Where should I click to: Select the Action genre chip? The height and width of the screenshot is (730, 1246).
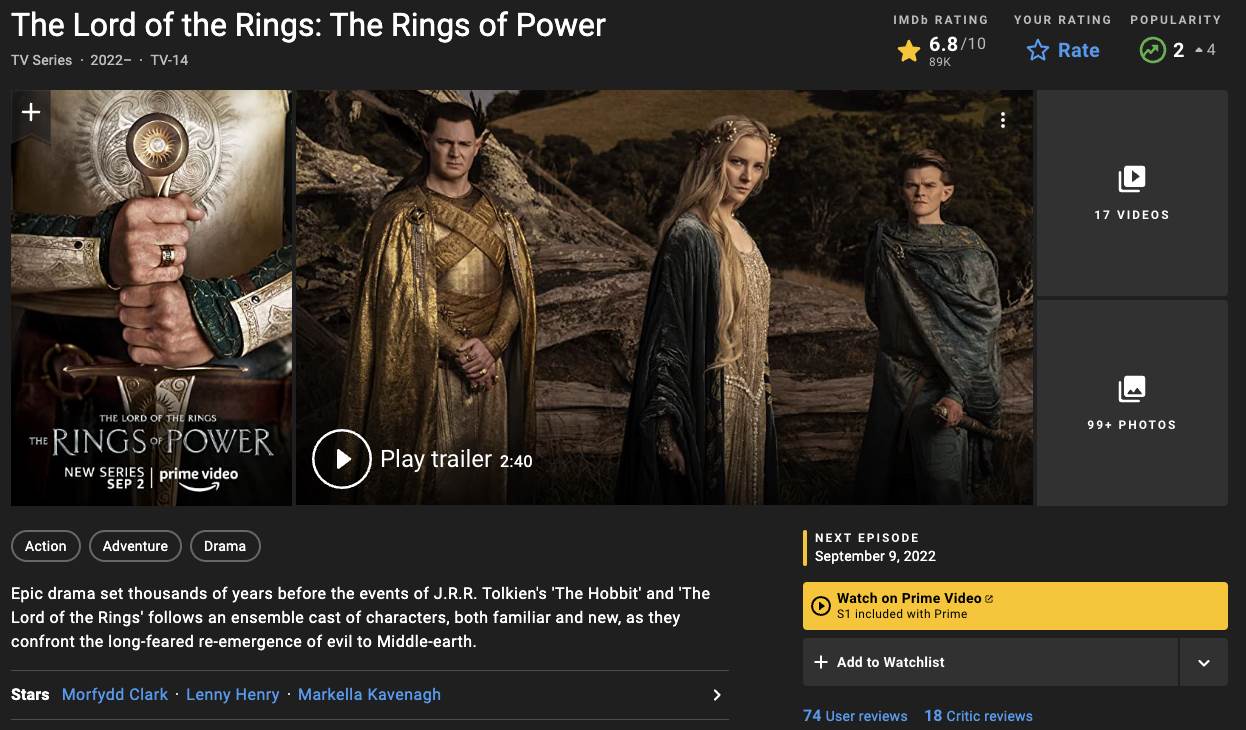pos(46,546)
